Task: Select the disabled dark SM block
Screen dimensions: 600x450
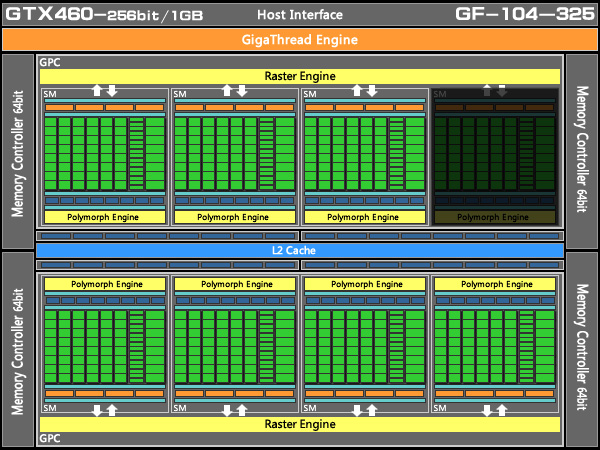Action: pos(495,157)
